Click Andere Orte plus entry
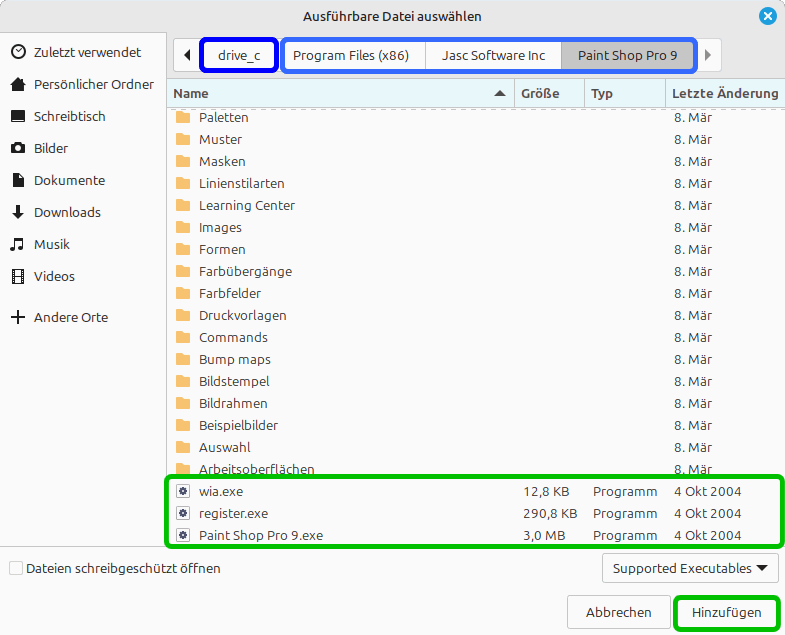This screenshot has height=635, width=785. pos(70,317)
